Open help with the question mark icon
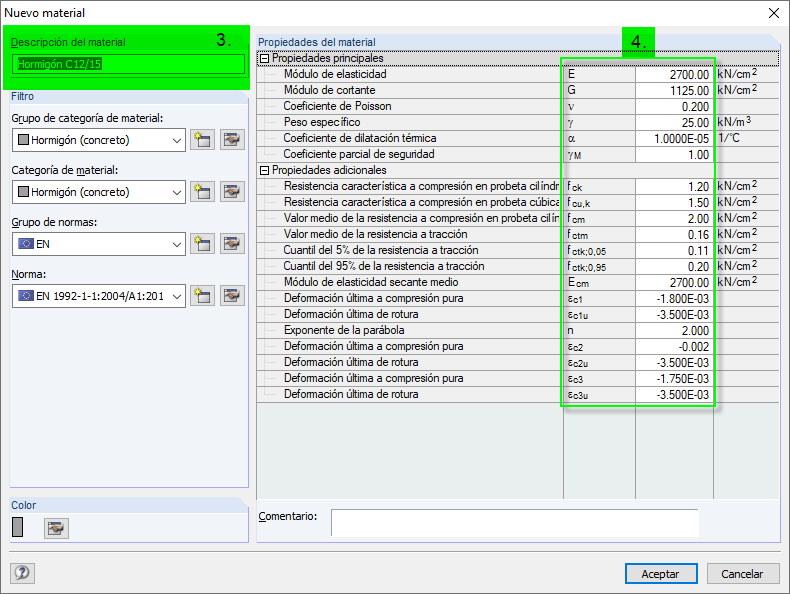The width and height of the screenshot is (790, 594). pyautogui.click(x=22, y=573)
